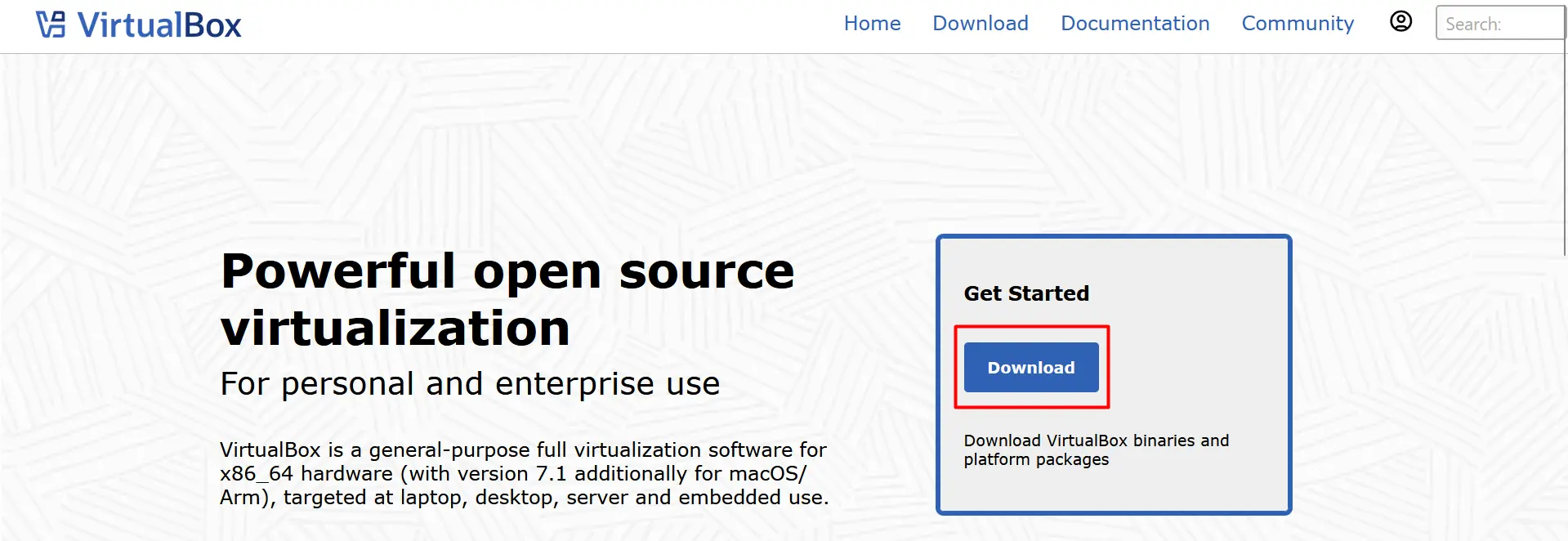
Task: Open the user account profile icon
Action: [1400, 22]
